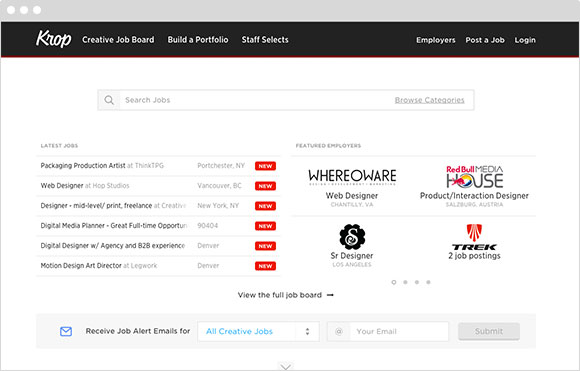Click the Portchester, NY location

[x=221, y=165]
